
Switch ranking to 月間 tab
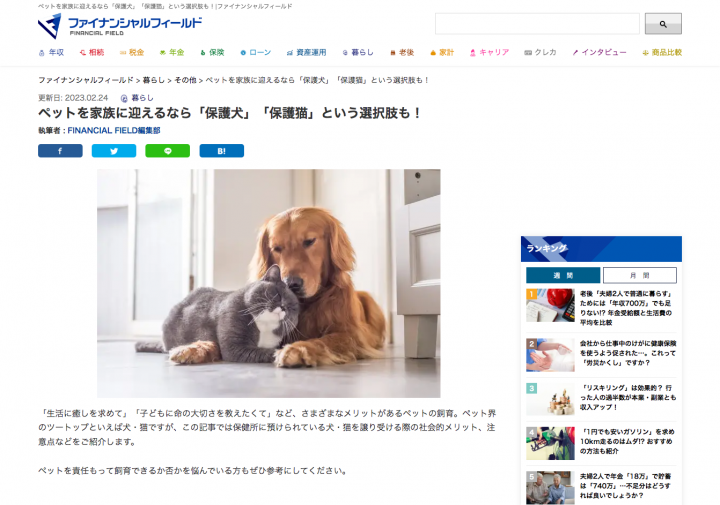(640, 275)
